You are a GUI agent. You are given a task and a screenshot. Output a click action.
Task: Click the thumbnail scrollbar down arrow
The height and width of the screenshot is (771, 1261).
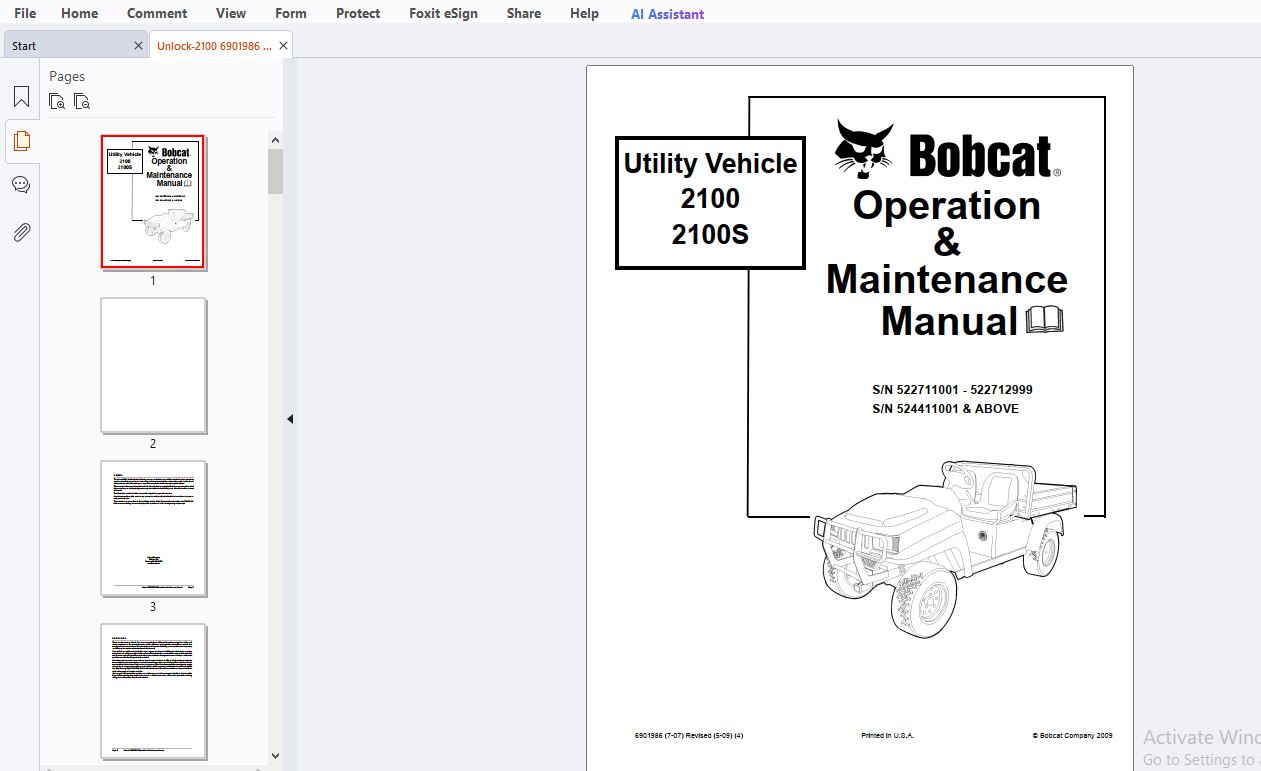pos(276,757)
